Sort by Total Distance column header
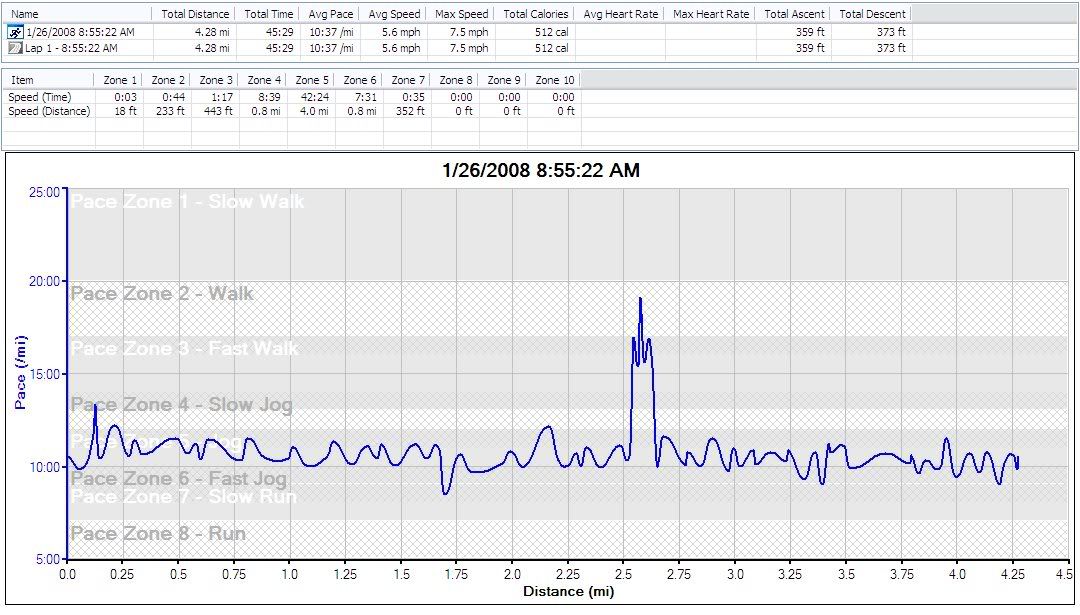Screen dimensions: 1080x615 pyautogui.click(x=195, y=14)
